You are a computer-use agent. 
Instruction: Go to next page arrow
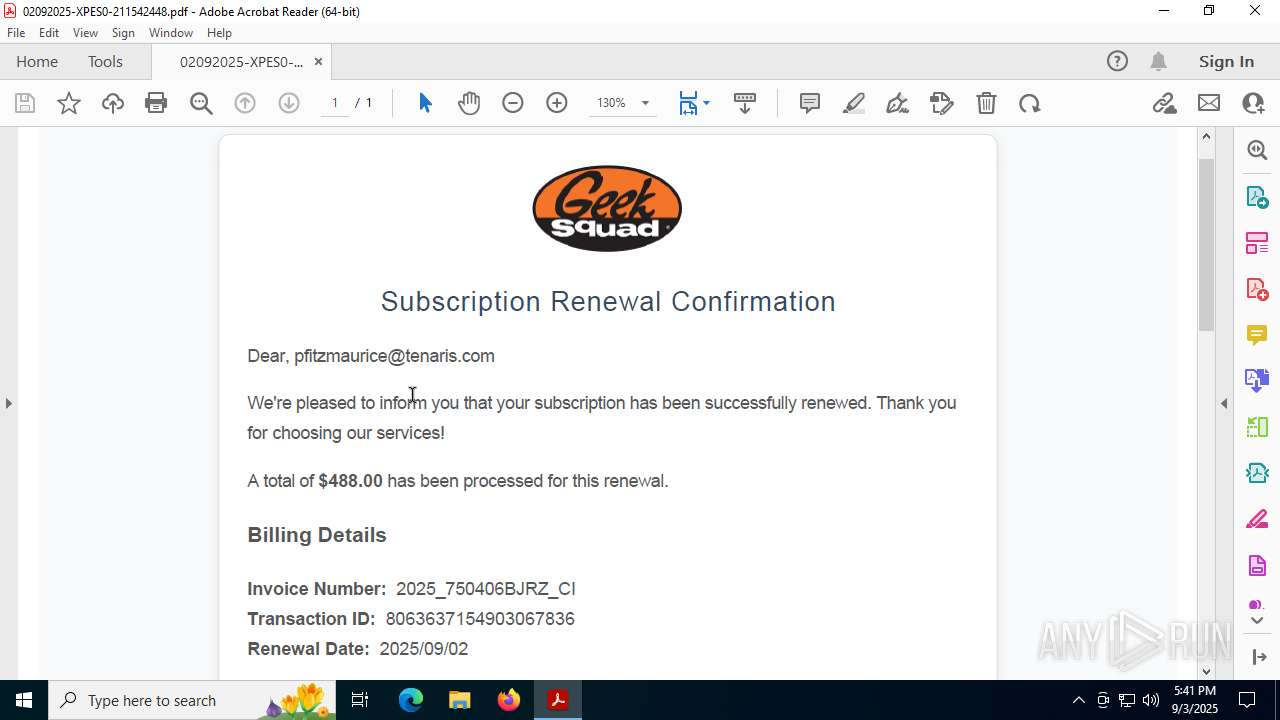click(x=289, y=103)
